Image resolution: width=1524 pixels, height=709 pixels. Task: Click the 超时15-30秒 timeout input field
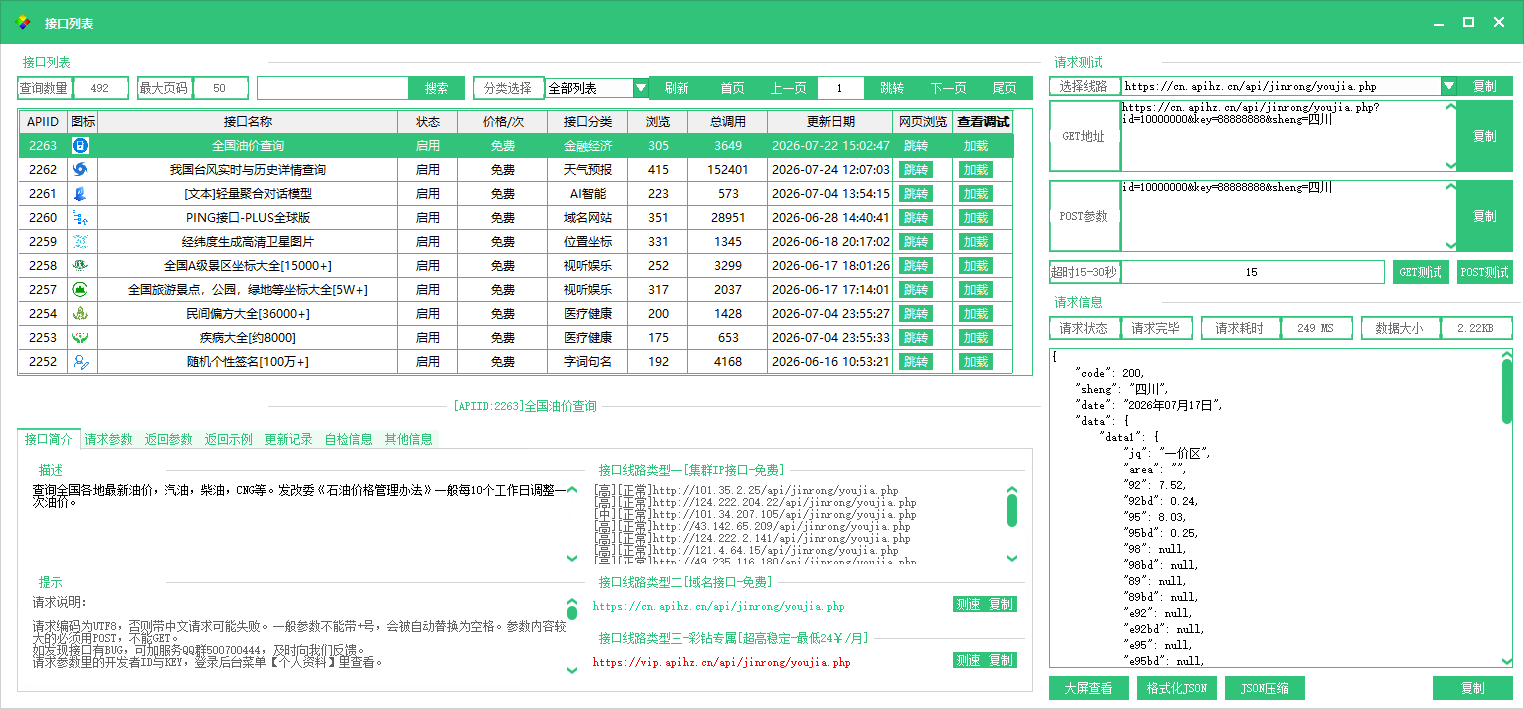tap(1252, 272)
